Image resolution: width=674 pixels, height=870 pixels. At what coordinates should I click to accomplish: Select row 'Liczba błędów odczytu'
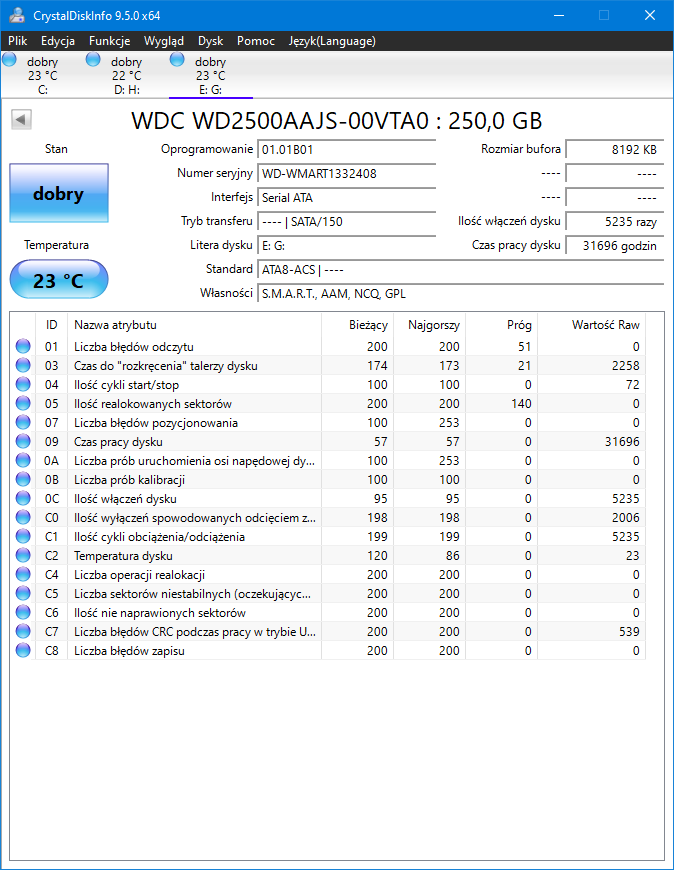tap(327, 346)
